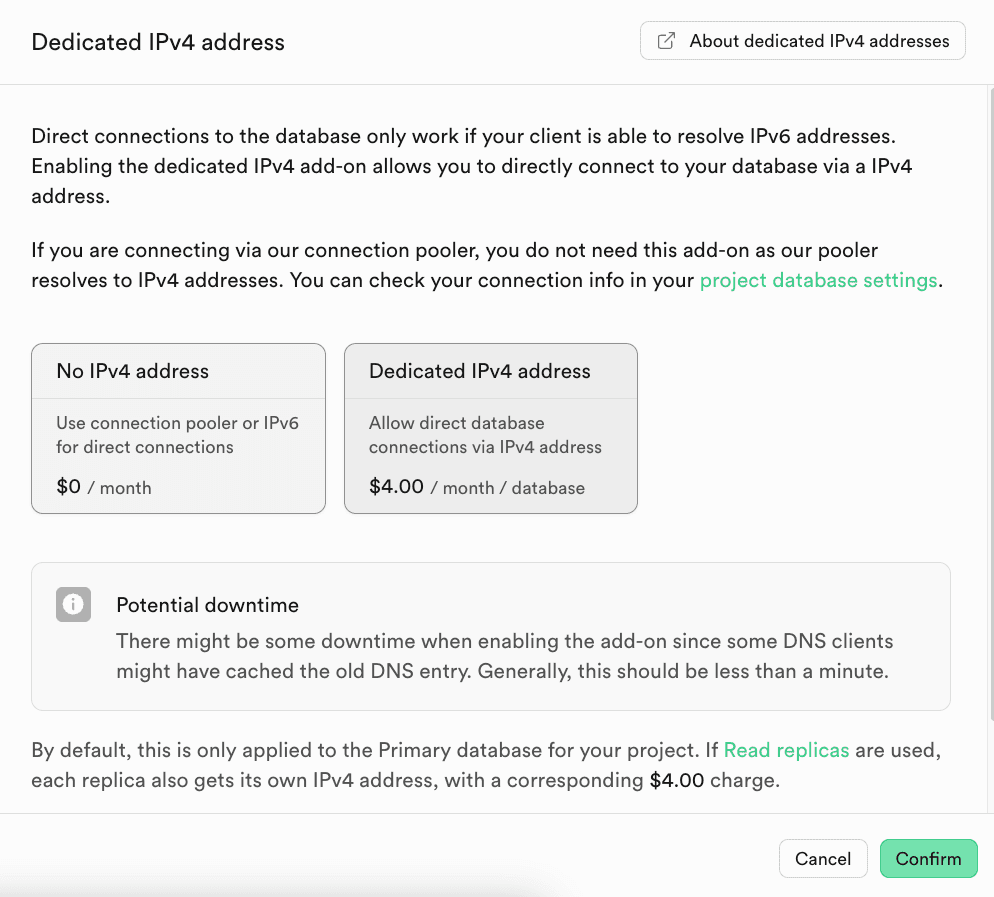Click the external link icon on About button
The height and width of the screenshot is (897, 994).
click(x=664, y=40)
